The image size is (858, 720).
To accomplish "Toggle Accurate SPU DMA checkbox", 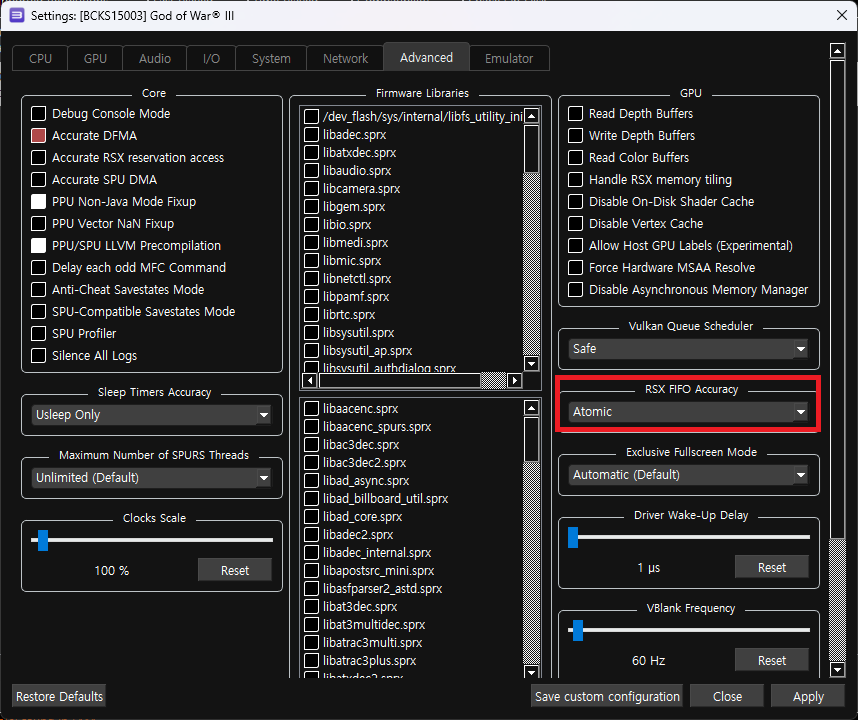I will coord(38,179).
